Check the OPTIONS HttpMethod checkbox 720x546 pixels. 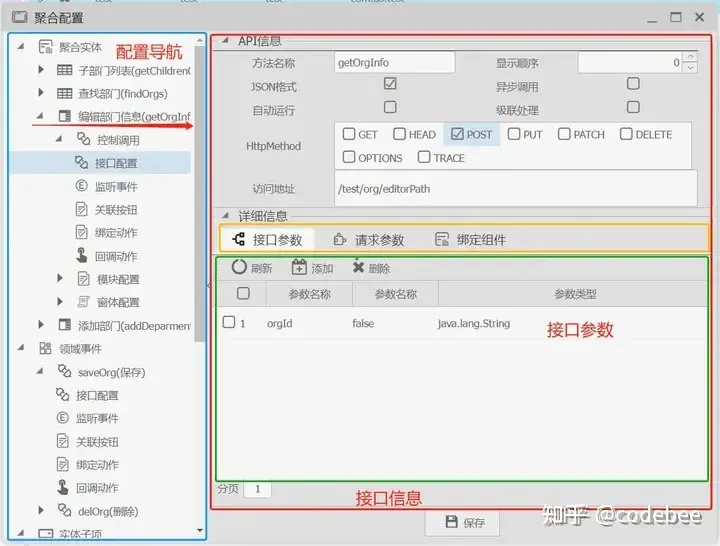coord(349,157)
